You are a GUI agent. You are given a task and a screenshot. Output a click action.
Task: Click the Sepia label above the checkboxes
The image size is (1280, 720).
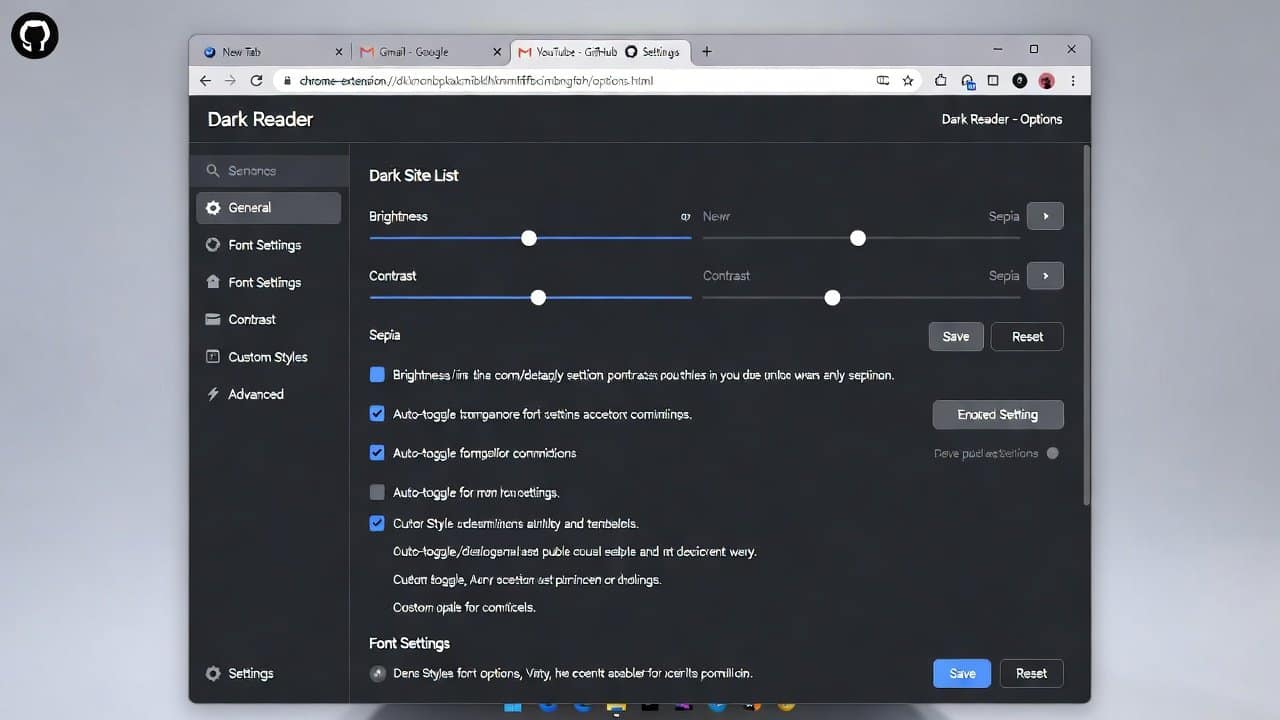(384, 335)
